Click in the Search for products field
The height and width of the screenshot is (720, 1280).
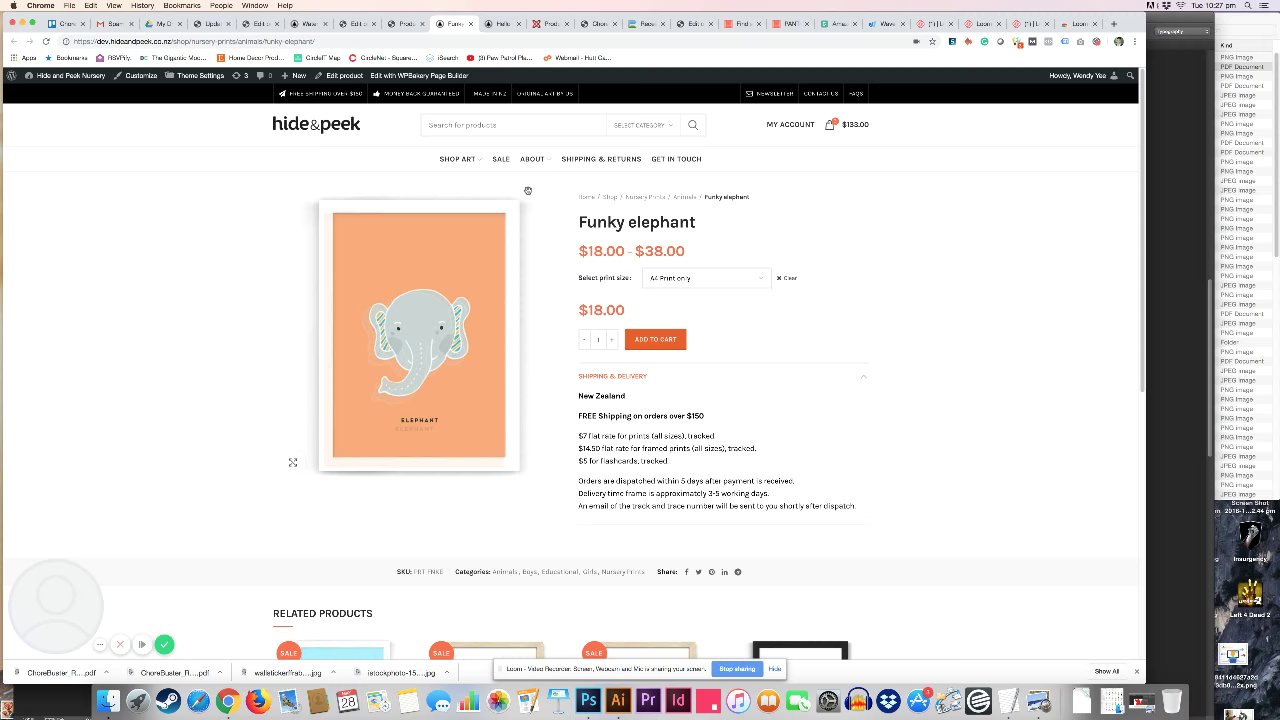[513, 125]
